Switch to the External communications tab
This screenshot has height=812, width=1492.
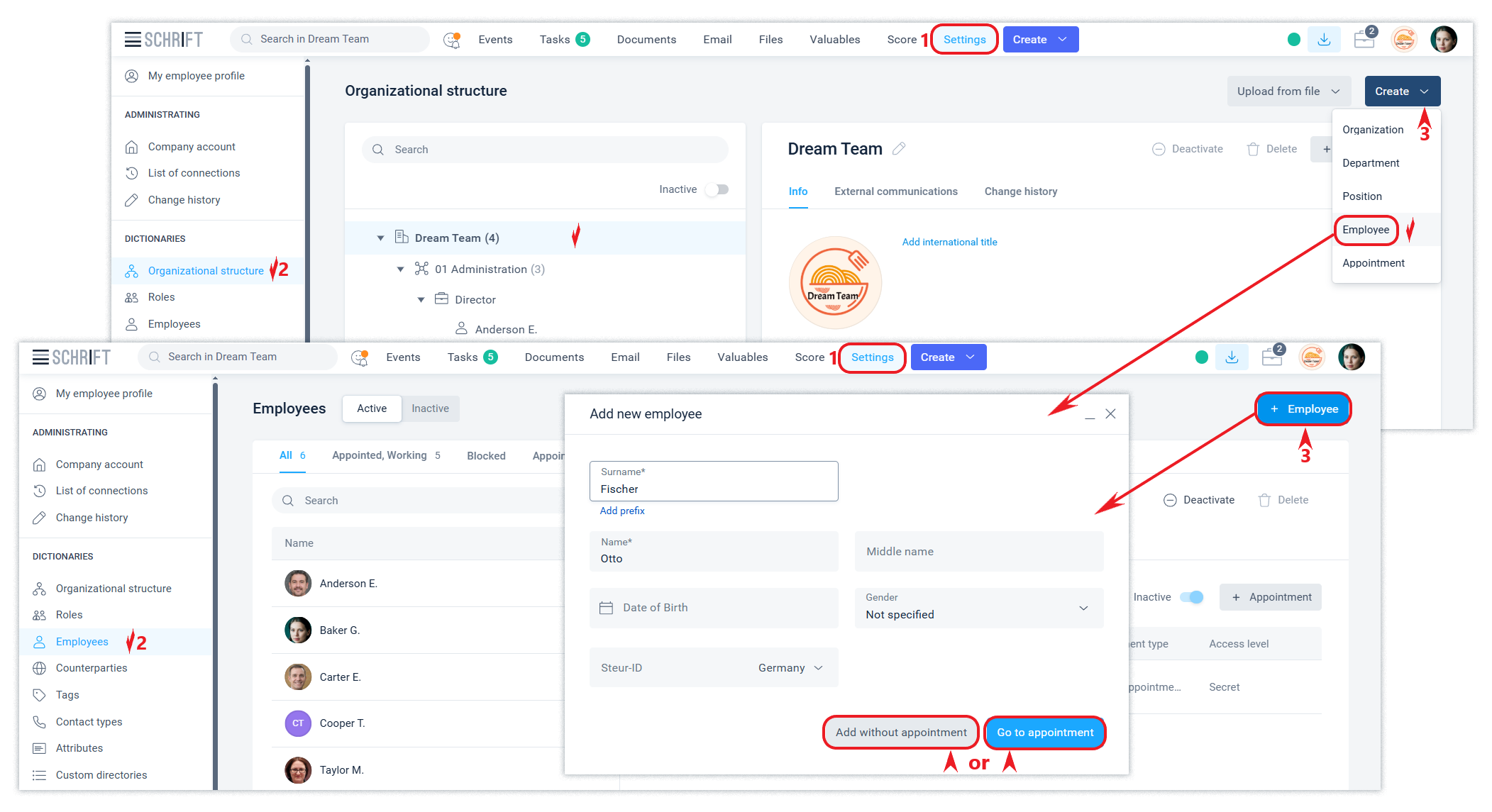click(895, 191)
